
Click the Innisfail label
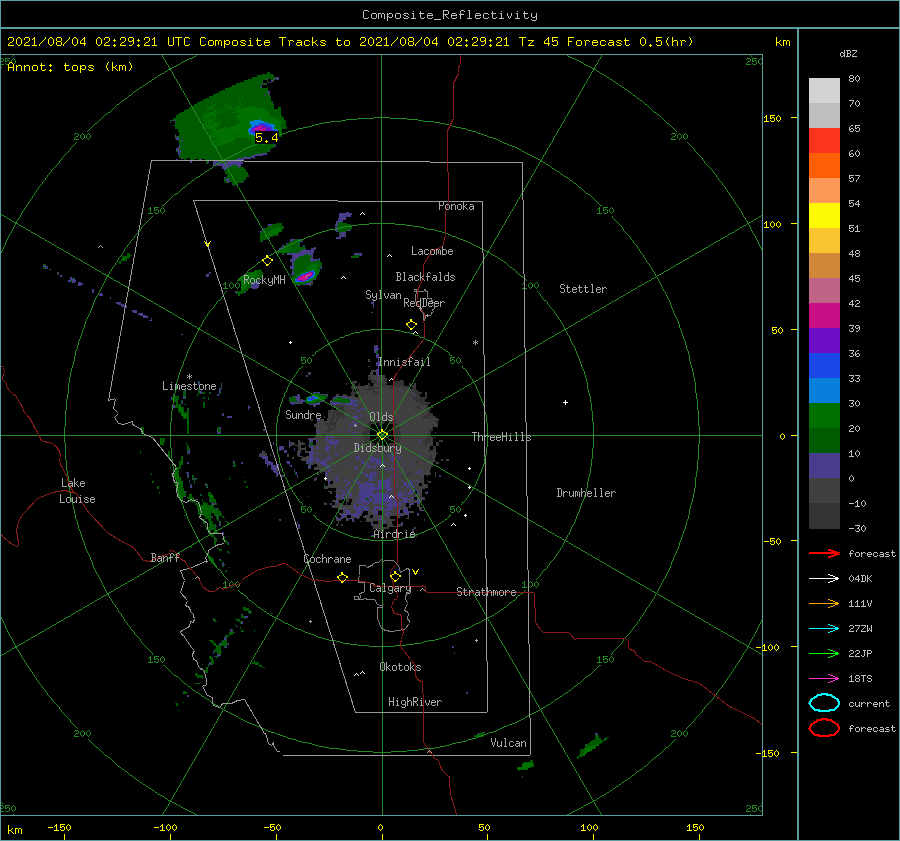point(404,362)
